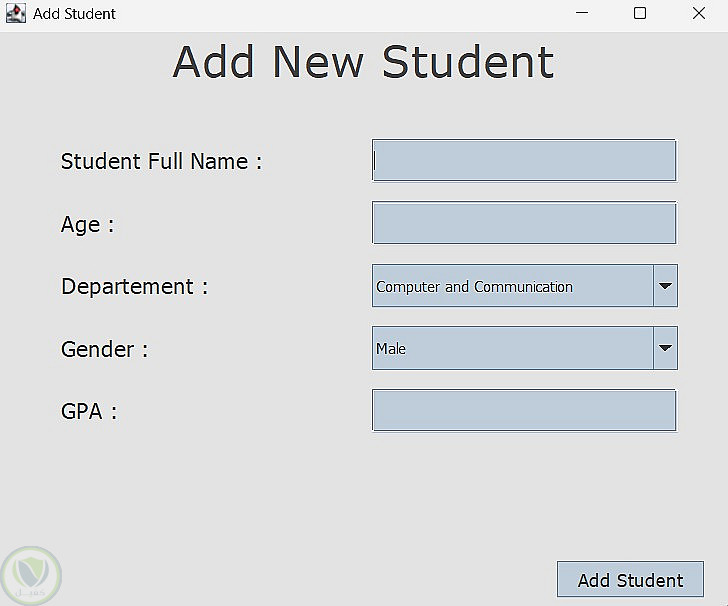This screenshot has height=606, width=728.
Task: Open the Departement dropdown arrow
Action: pyautogui.click(x=665, y=286)
